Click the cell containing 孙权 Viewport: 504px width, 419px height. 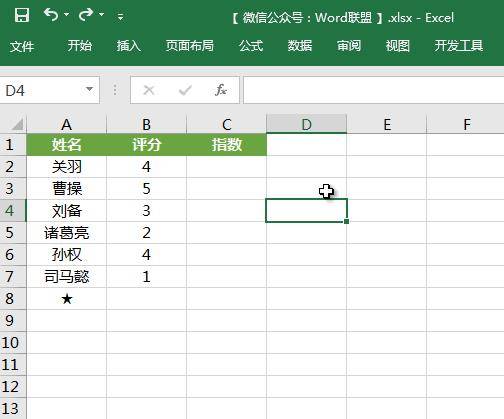tap(67, 255)
